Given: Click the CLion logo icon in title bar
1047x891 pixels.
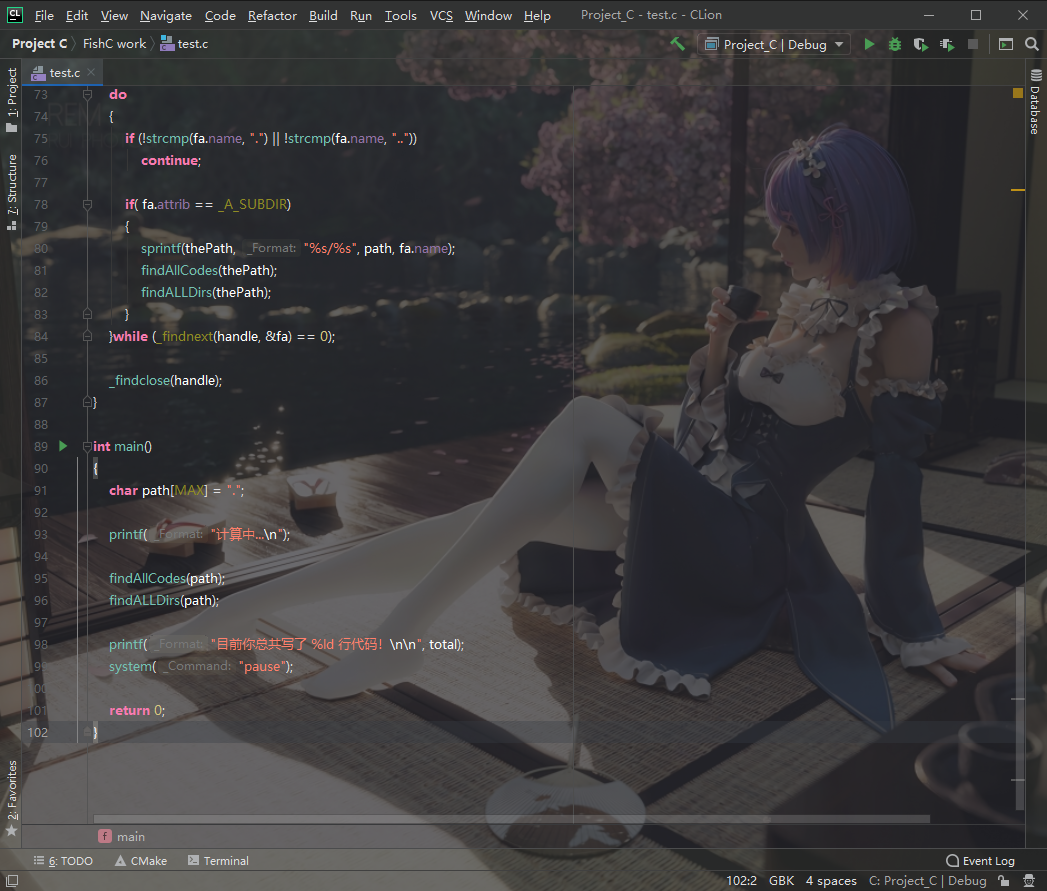Looking at the screenshot, I should pos(15,15).
